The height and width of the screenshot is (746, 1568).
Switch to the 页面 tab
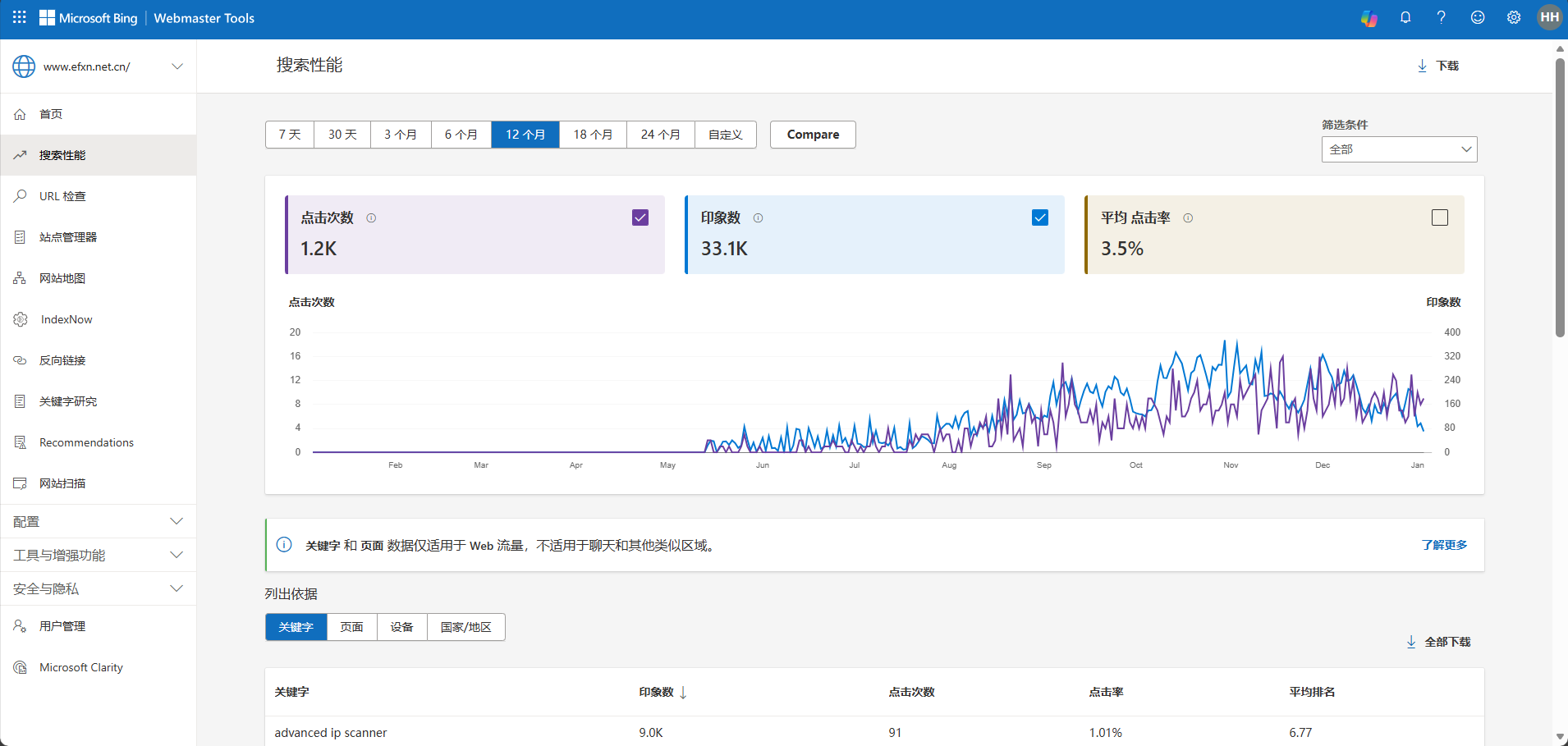[x=351, y=627]
